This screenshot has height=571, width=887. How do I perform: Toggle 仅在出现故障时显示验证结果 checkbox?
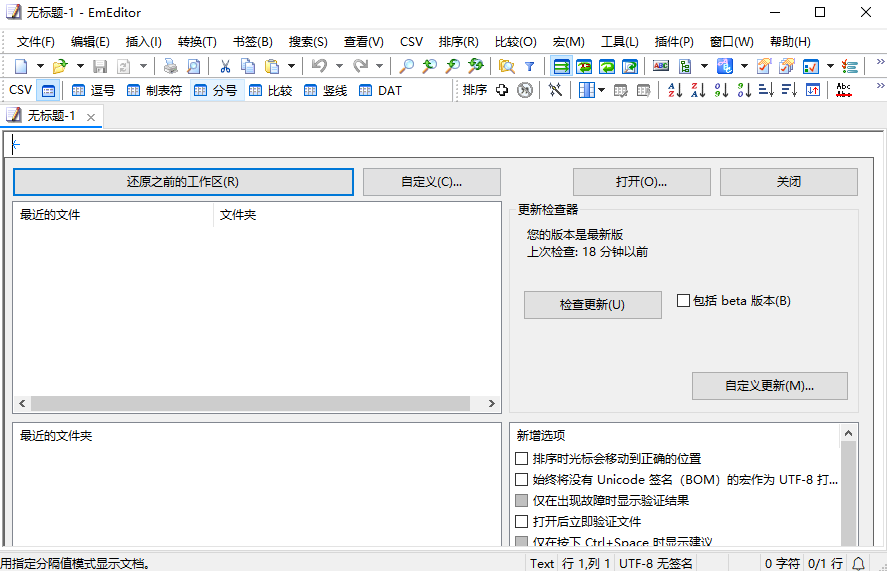click(x=522, y=500)
